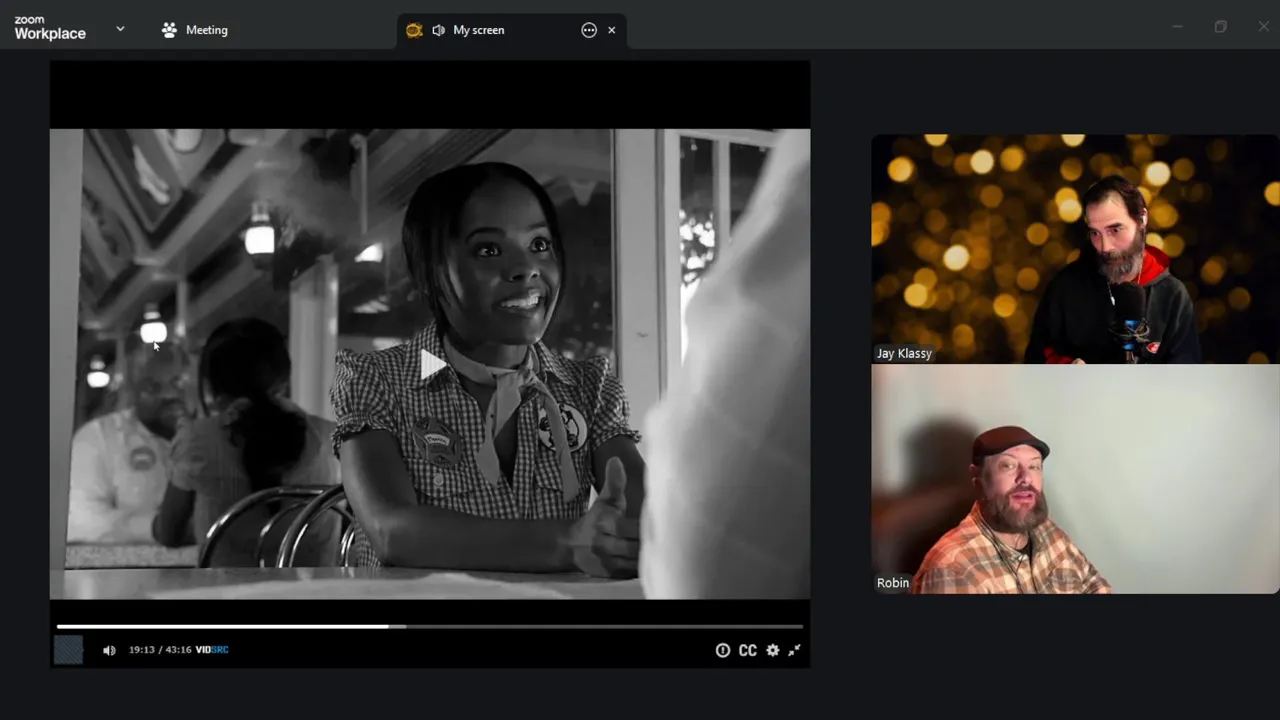Open the Zoom Workplace dropdown arrow
1280x720 pixels.
(120, 29)
